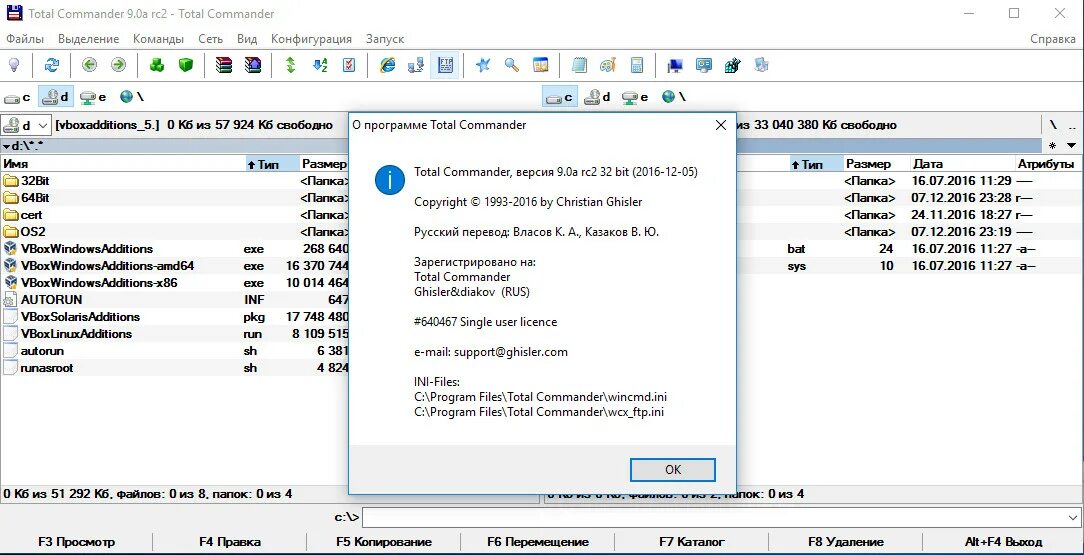1084x555 pixels.
Task: Open the Сеть menu
Action: point(210,39)
